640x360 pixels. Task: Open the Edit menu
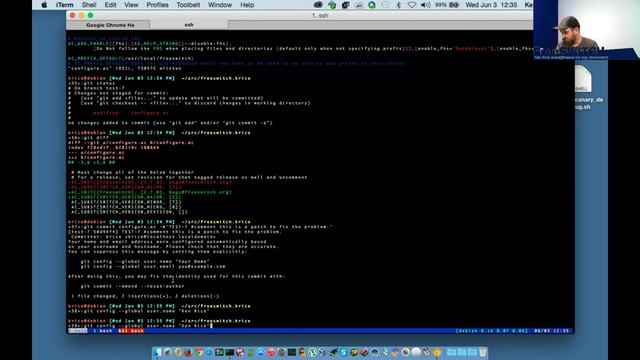pyautogui.click(x=110, y=5)
